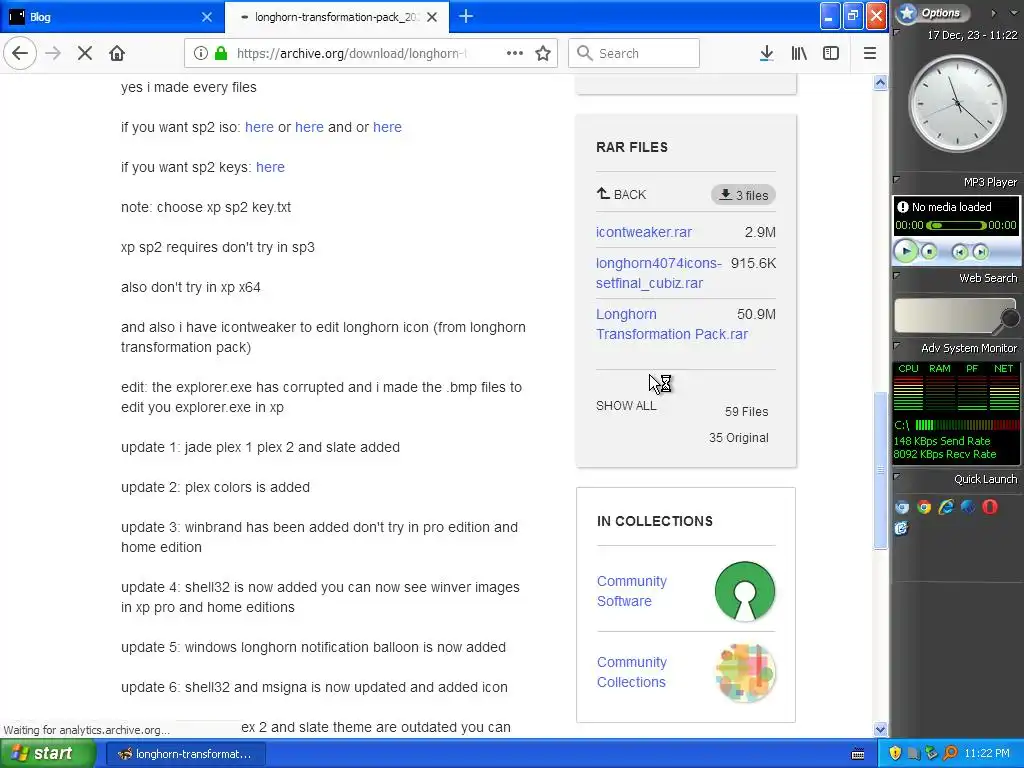Download all via the 3 files button

click(x=743, y=195)
